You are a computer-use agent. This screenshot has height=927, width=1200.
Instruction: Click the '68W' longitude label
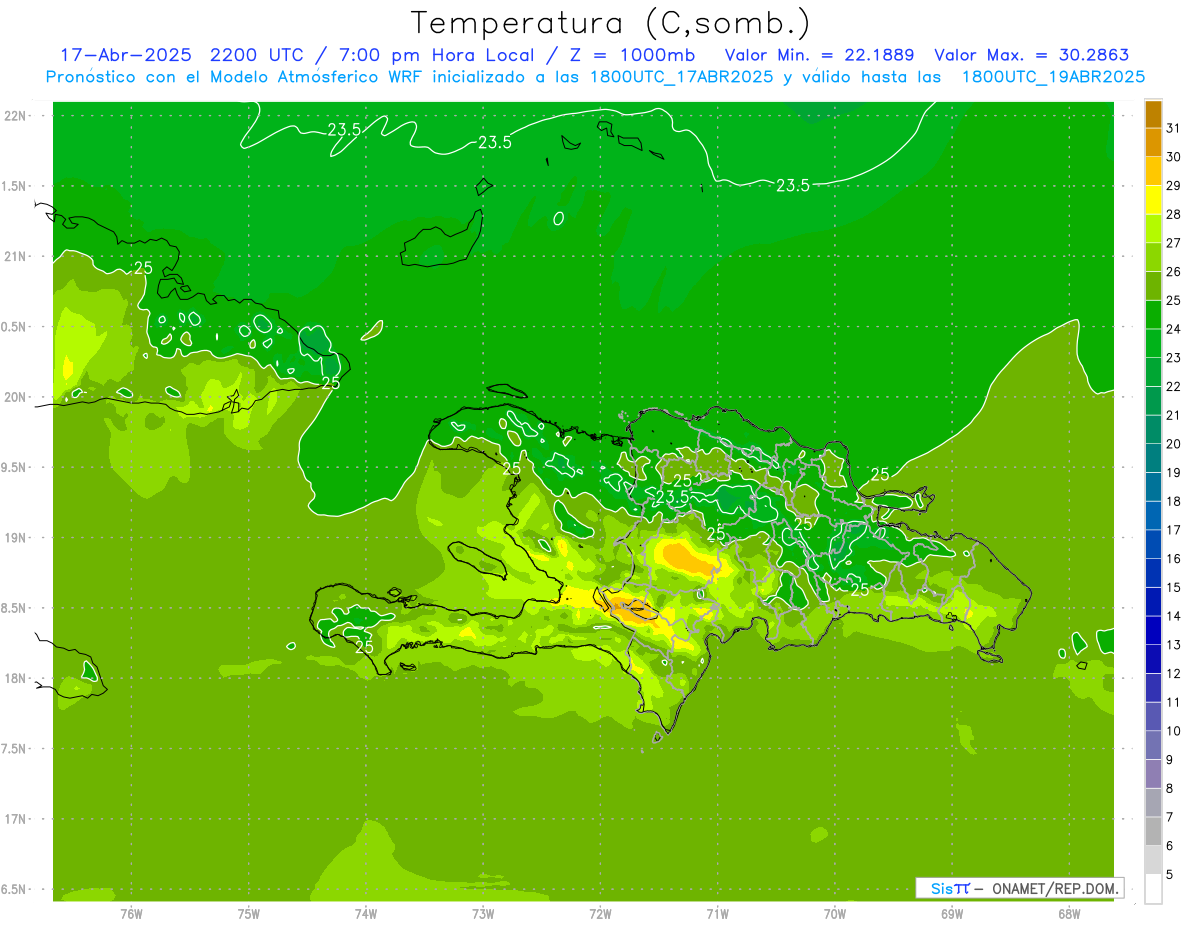tap(1069, 914)
